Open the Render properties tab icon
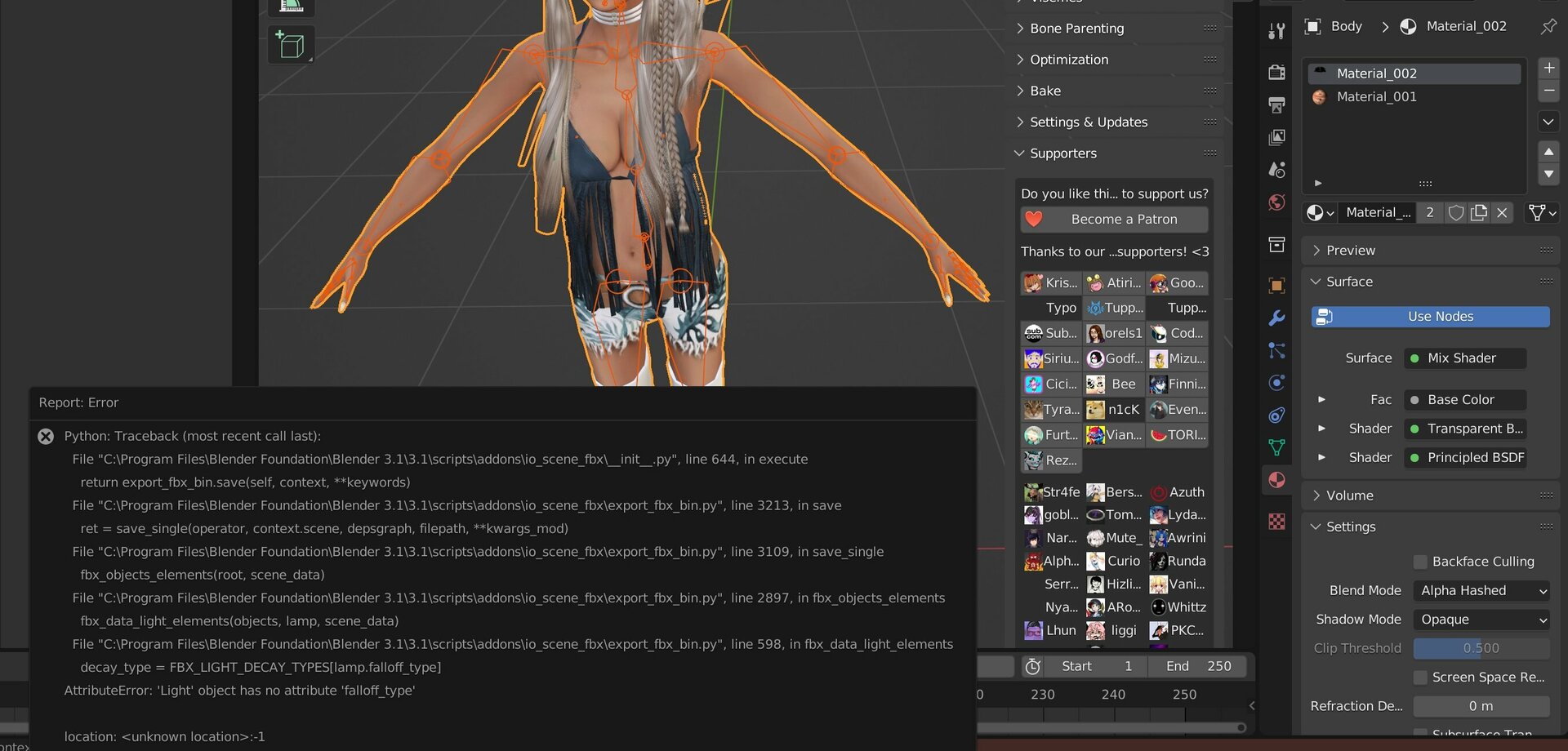Image resolution: width=1568 pixels, height=751 pixels. point(1276,72)
